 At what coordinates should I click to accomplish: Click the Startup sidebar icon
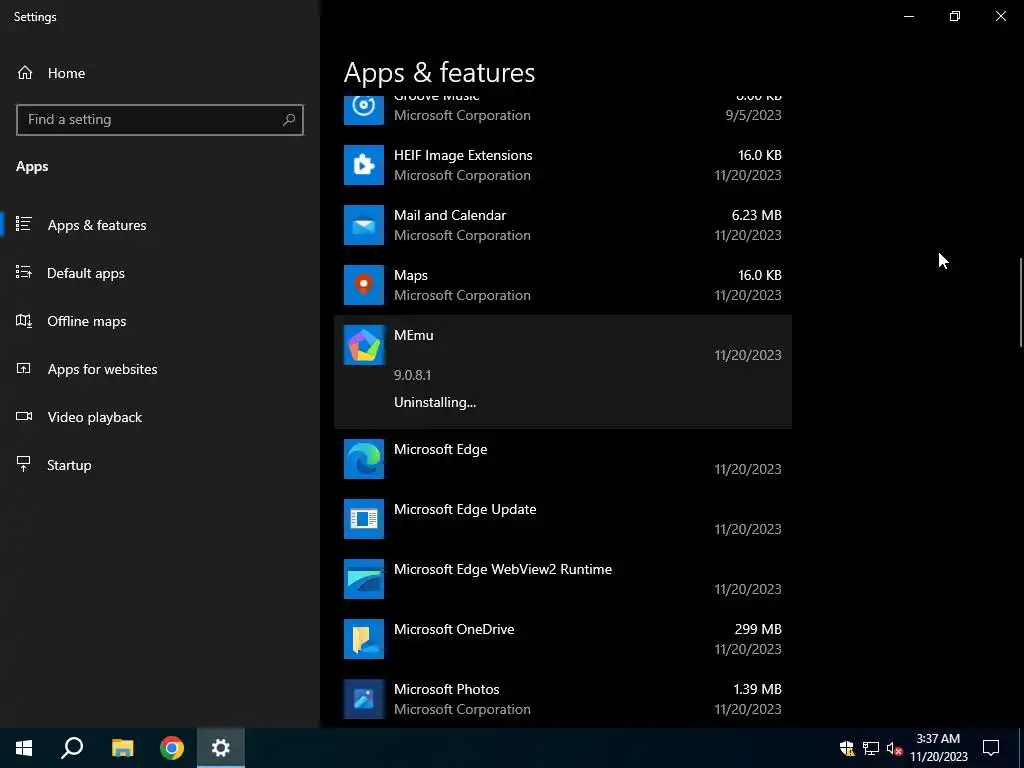point(24,464)
